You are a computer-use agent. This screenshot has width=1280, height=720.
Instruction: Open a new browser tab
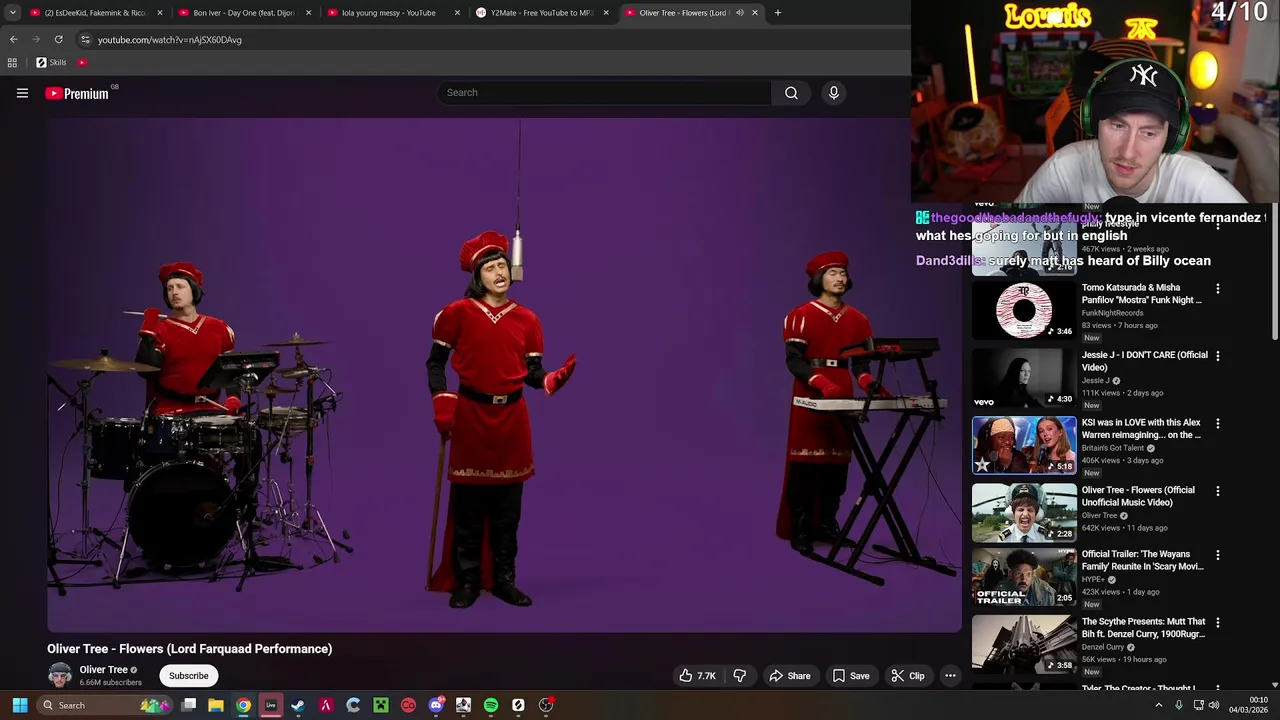[778, 13]
